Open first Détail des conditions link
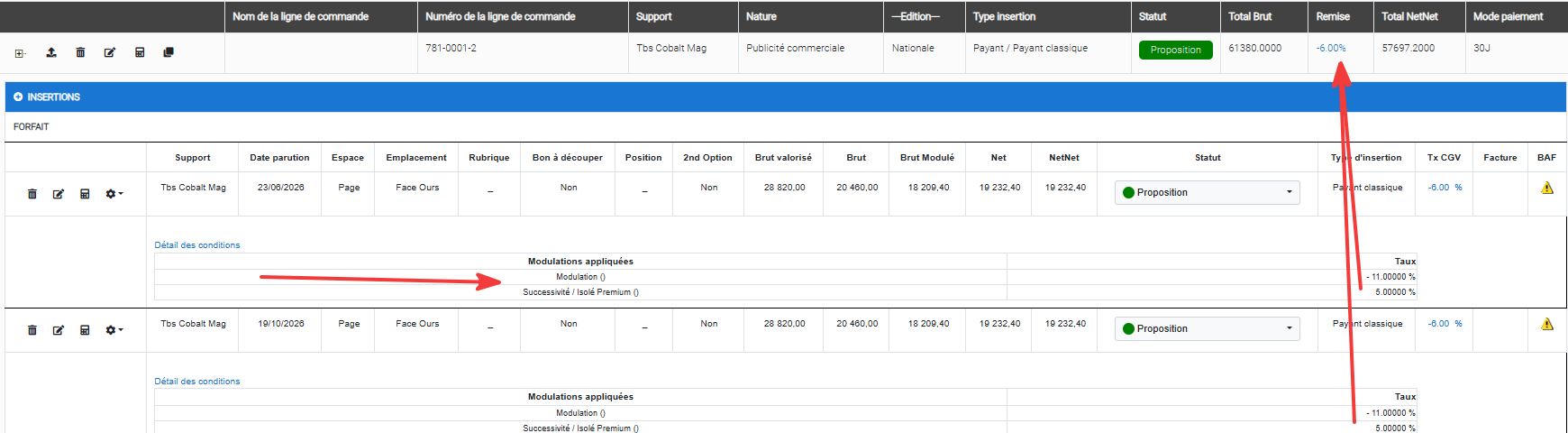1568x433 pixels. pyautogui.click(x=197, y=245)
